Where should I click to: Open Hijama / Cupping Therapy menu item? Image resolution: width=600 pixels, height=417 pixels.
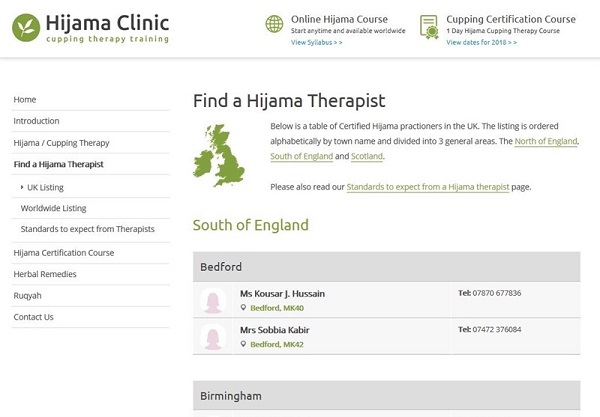pyautogui.click(x=61, y=143)
